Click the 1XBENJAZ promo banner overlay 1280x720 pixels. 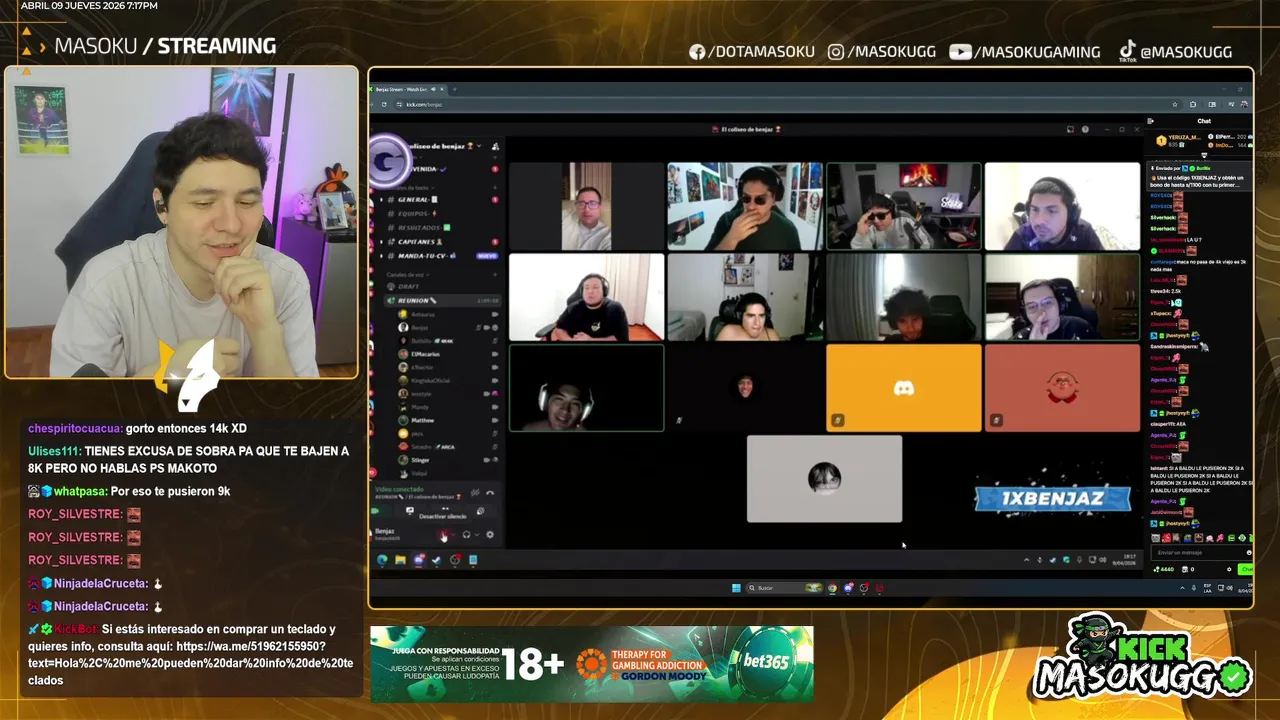pyautogui.click(x=1052, y=497)
